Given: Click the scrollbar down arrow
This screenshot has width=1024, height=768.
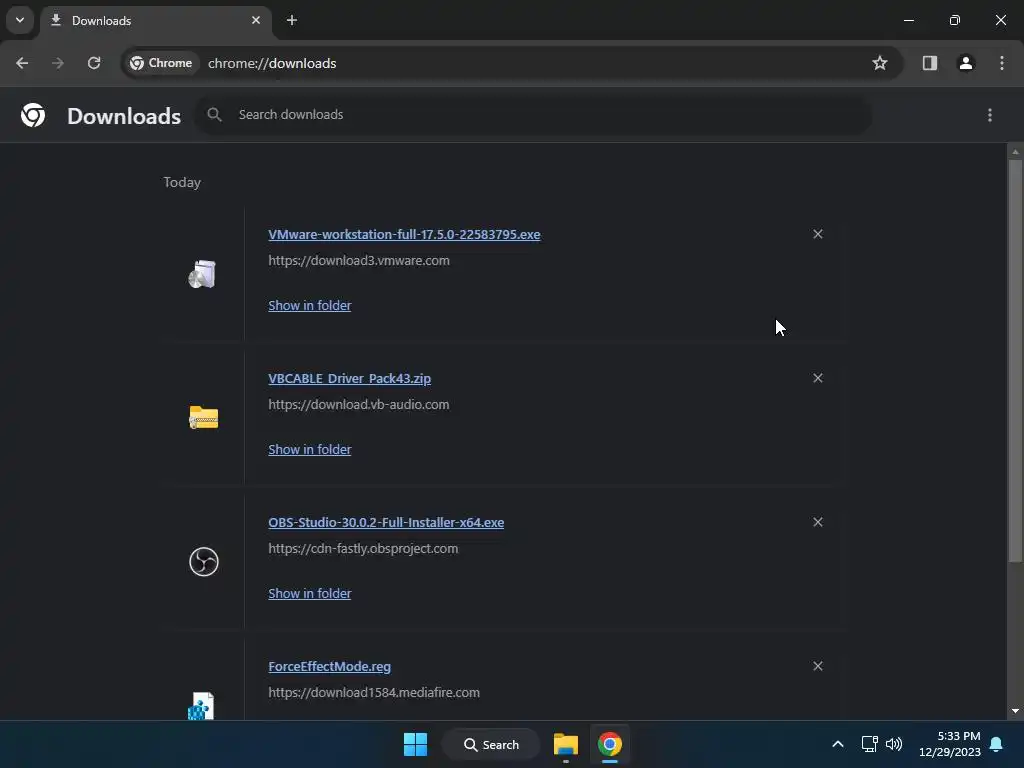Looking at the screenshot, I should [x=1015, y=711].
